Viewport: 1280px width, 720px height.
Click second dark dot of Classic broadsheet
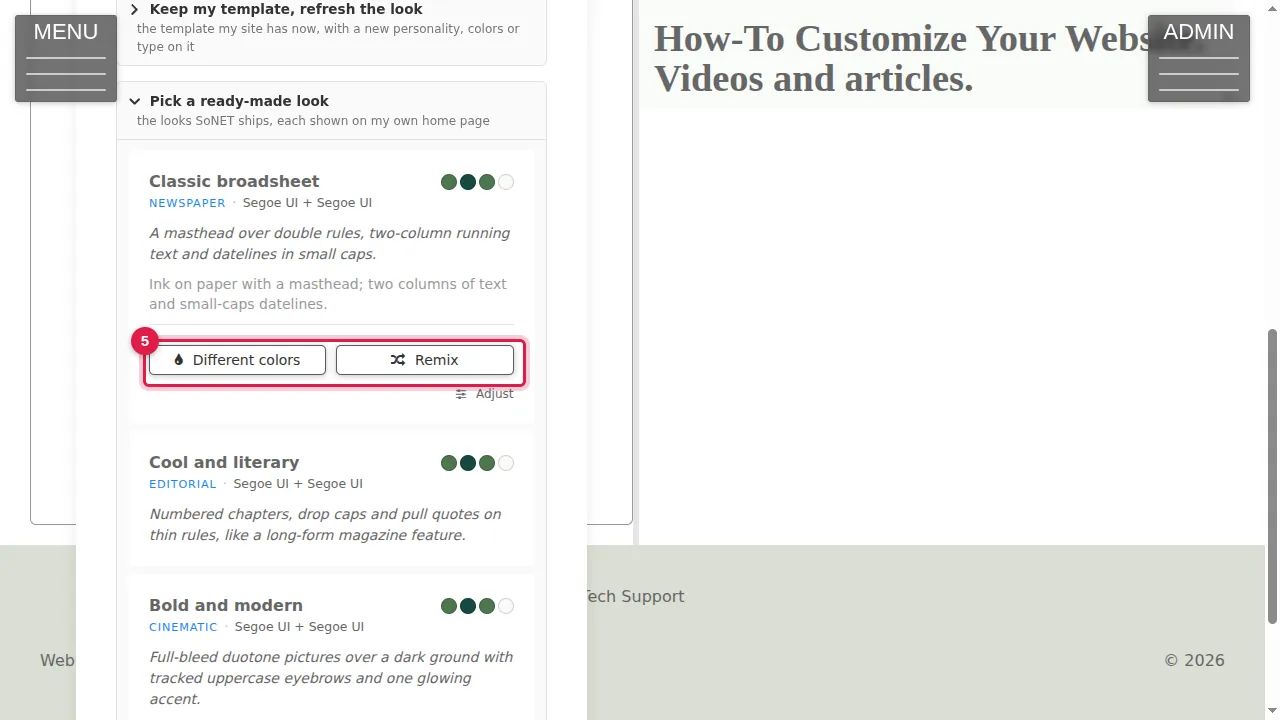(468, 182)
